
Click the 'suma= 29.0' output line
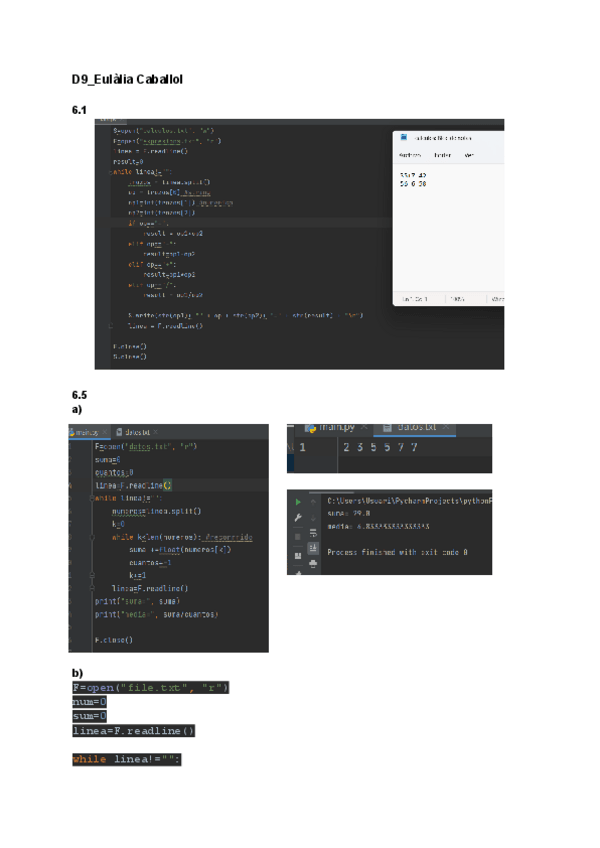tap(348, 513)
